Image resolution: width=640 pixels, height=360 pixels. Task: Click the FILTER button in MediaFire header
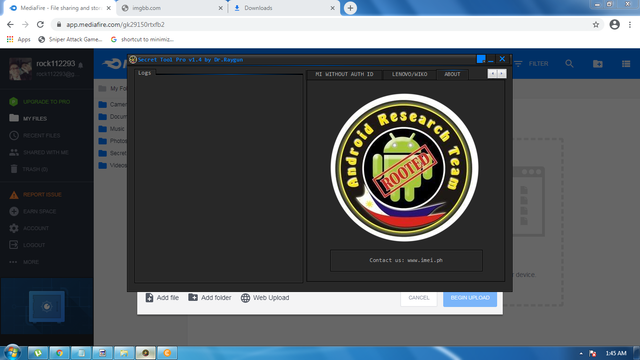coord(531,64)
